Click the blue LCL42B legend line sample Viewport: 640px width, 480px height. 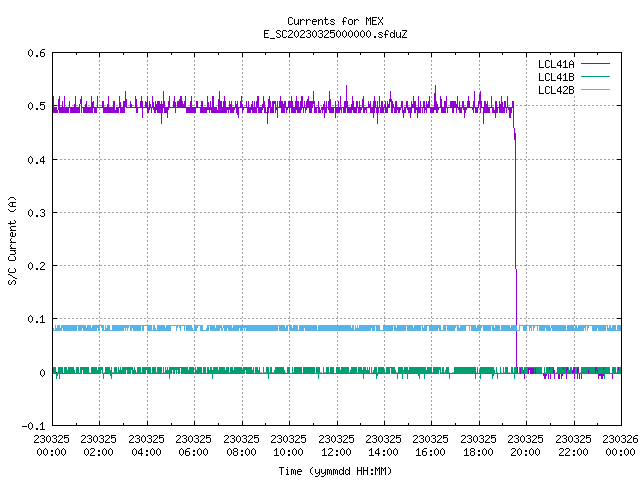tap(595, 90)
